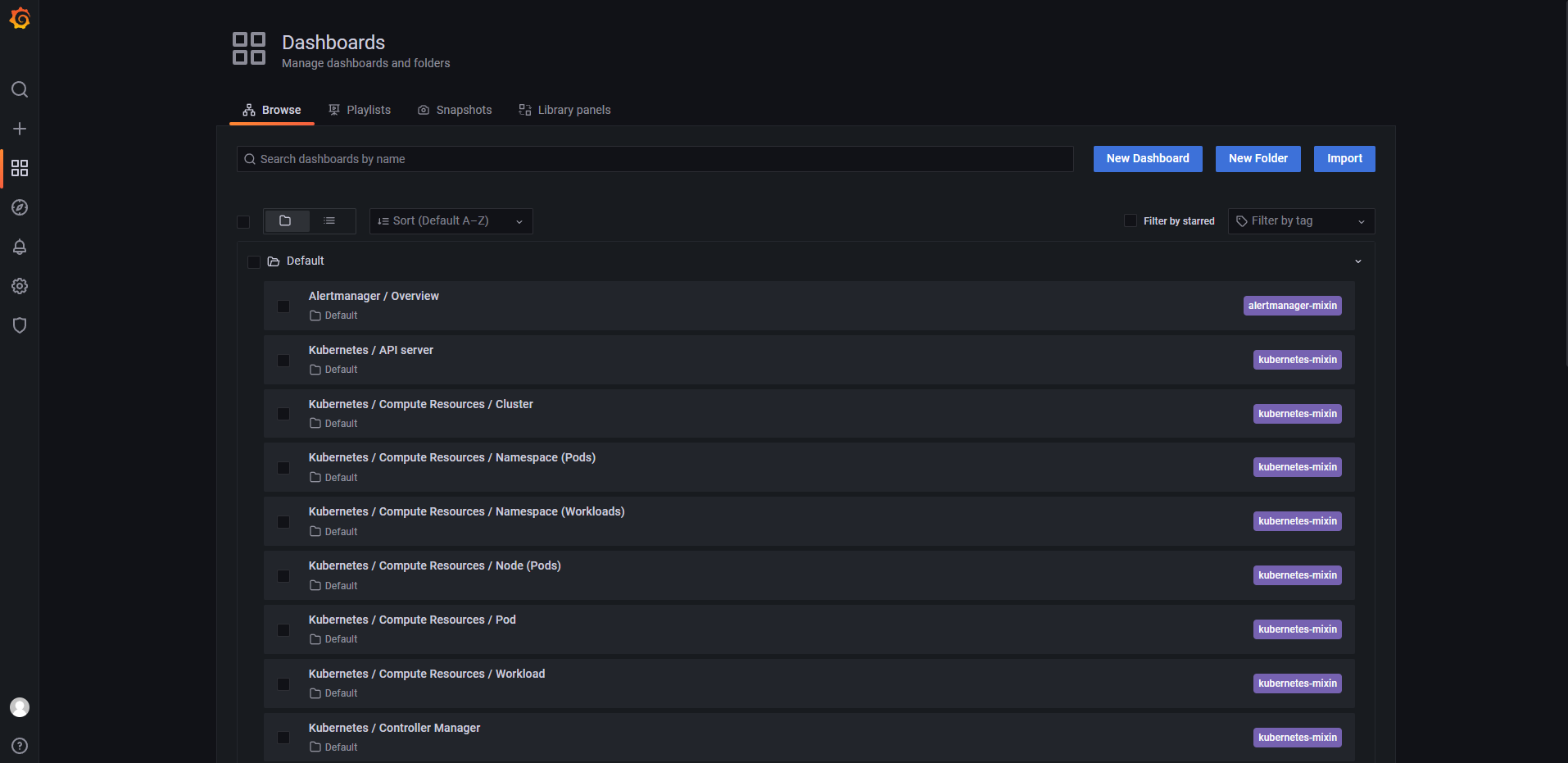This screenshot has width=1568, height=763.
Task: Open Kubernetes / Compute Resources / Pod
Action: click(412, 620)
